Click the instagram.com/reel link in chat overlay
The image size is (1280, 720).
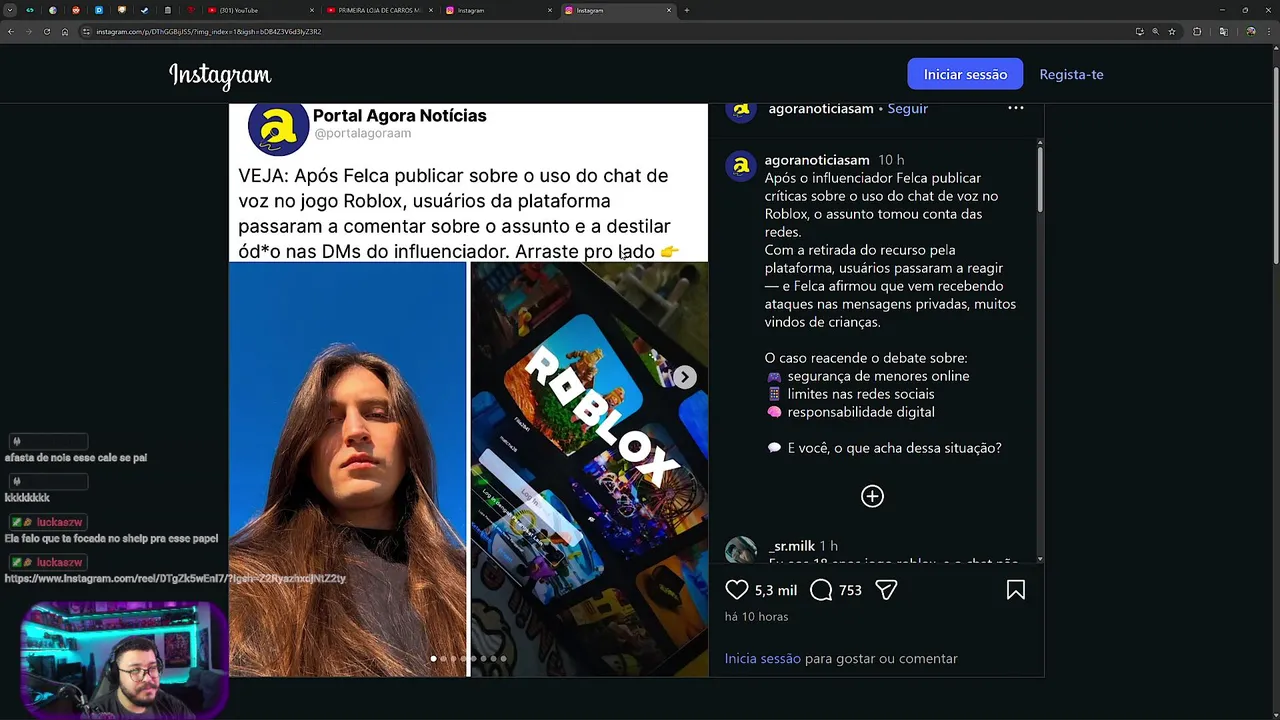[x=175, y=578]
